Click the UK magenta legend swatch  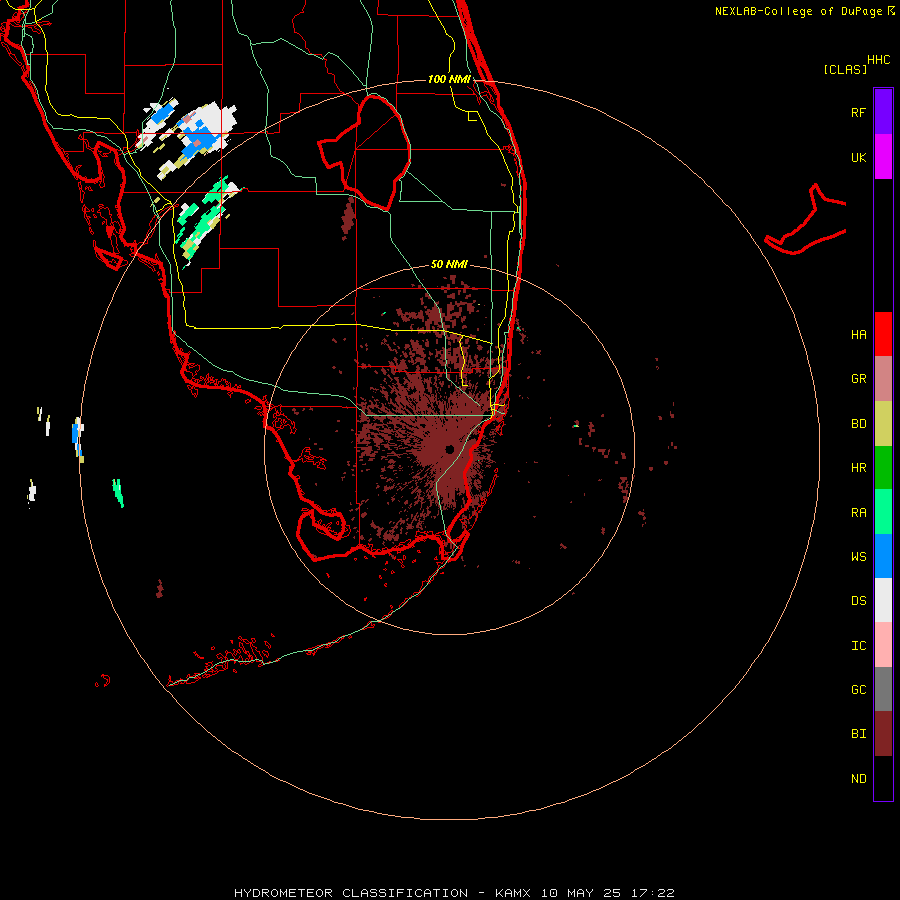pos(883,157)
